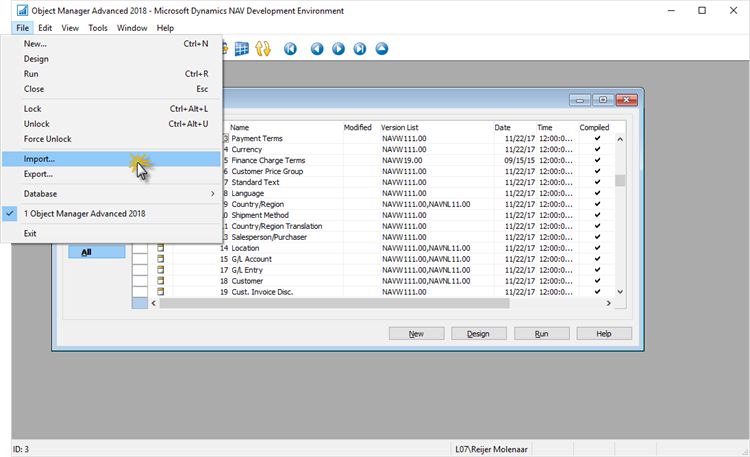
Task: Click the vertical scrollbar thumb in object list
Action: pyautogui.click(x=620, y=180)
